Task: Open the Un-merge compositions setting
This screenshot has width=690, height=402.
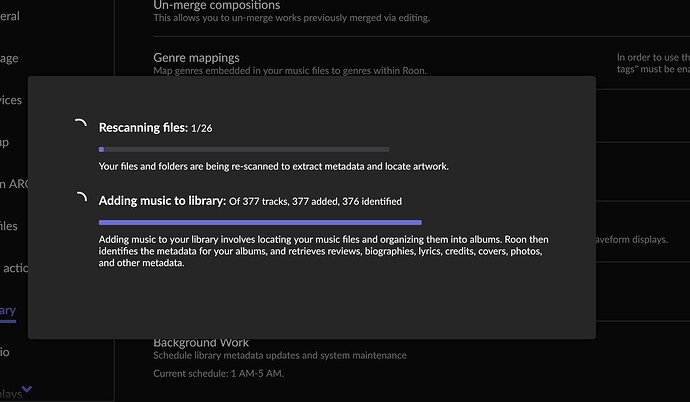Action: 215,5
